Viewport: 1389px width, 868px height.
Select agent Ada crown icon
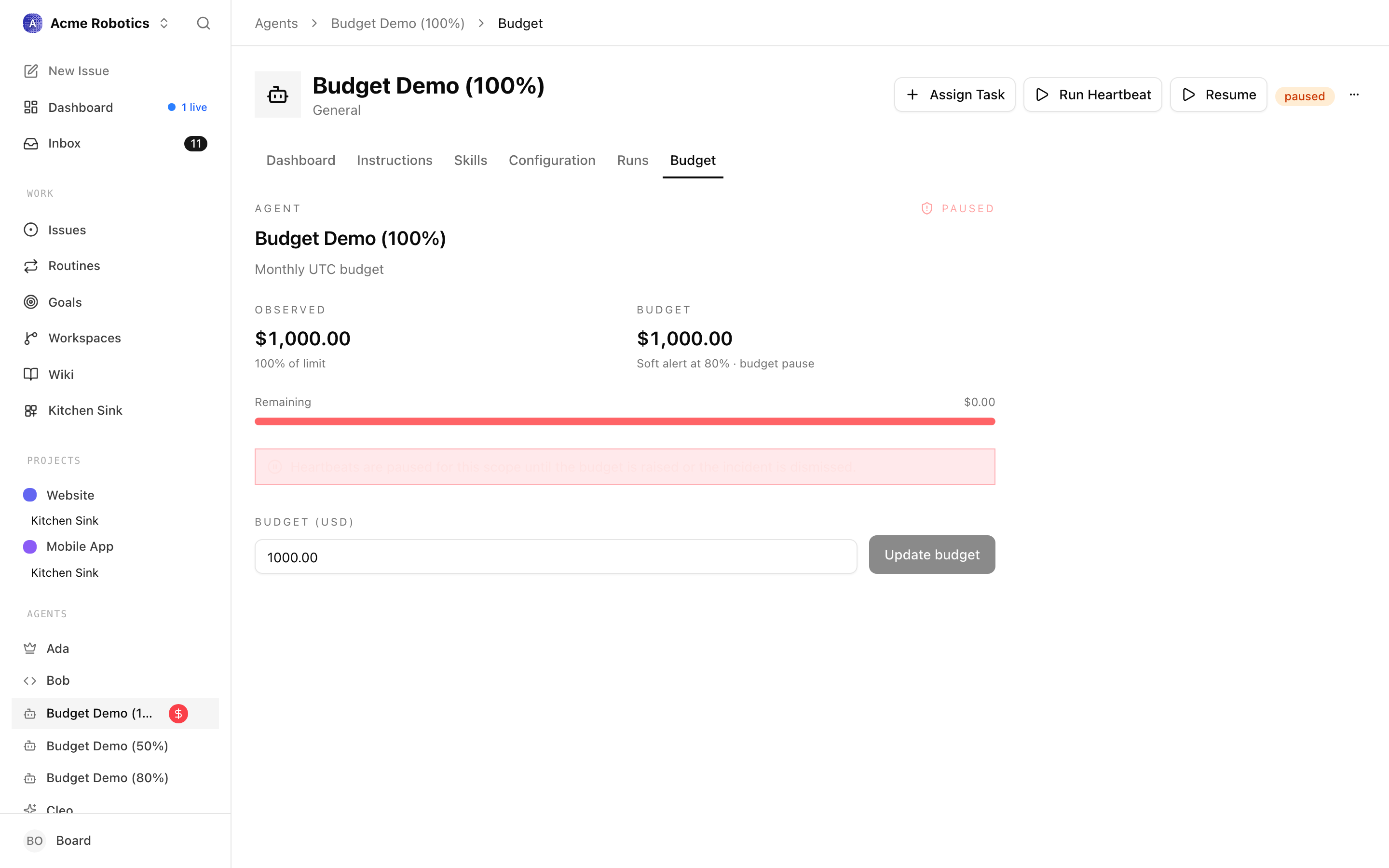coord(30,648)
